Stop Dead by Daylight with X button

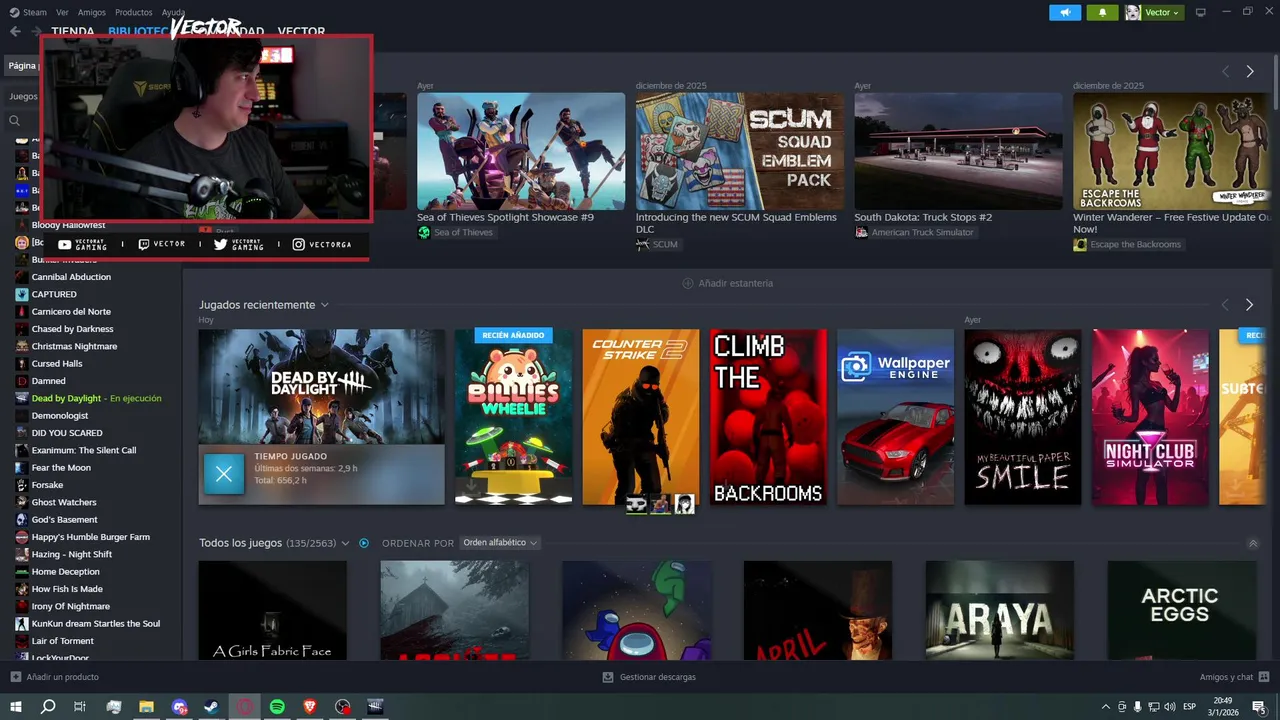click(x=224, y=474)
